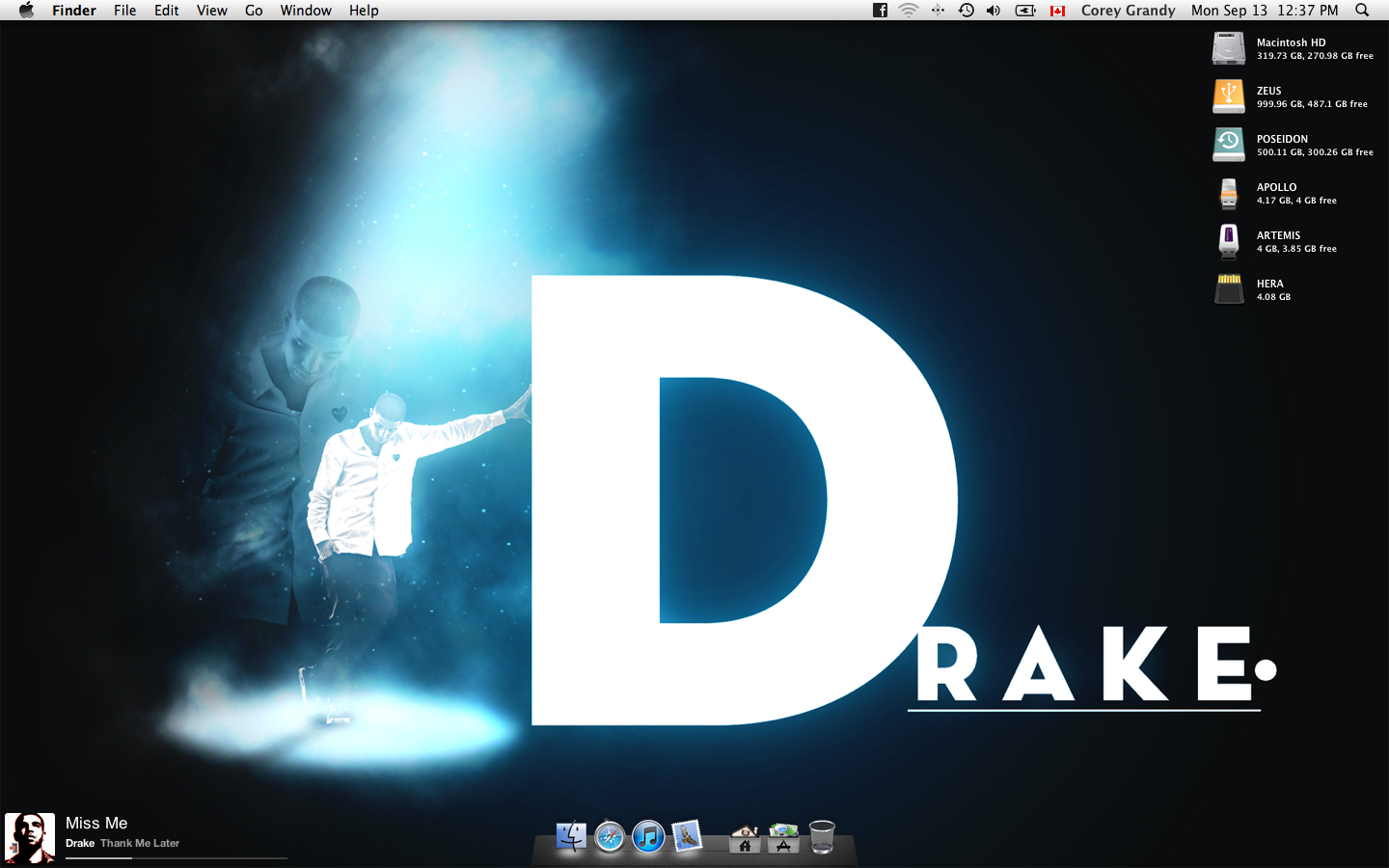The width and height of the screenshot is (1389, 868).
Task: Open the volume control in menu bar
Action: [994, 11]
